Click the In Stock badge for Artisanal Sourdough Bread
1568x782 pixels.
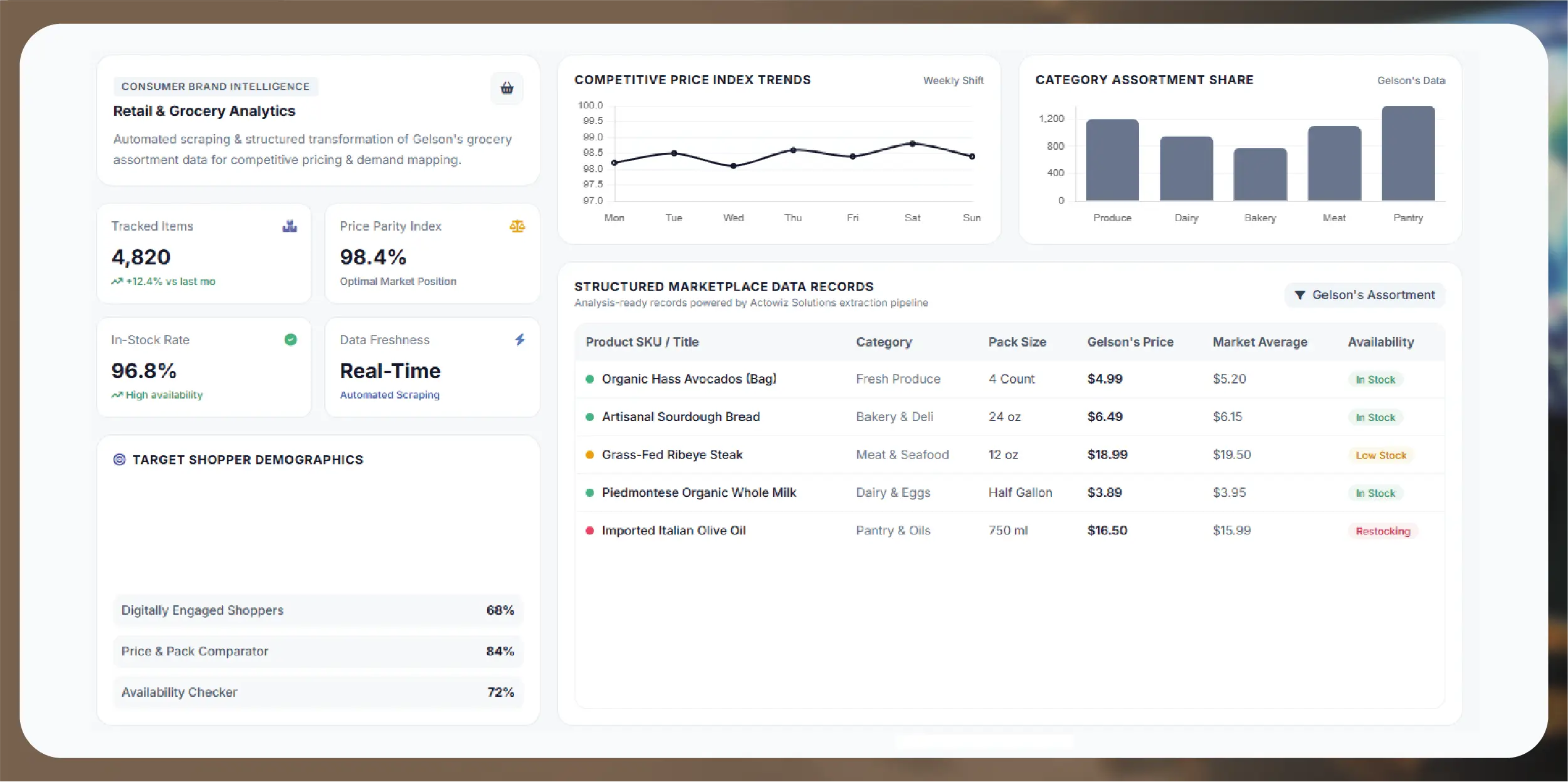coord(1376,417)
